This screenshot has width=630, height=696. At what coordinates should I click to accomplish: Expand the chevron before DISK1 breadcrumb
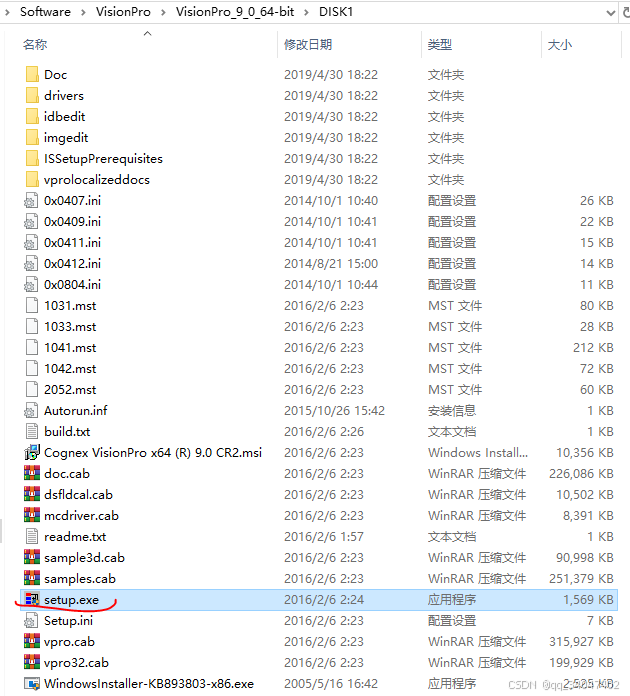(x=306, y=12)
